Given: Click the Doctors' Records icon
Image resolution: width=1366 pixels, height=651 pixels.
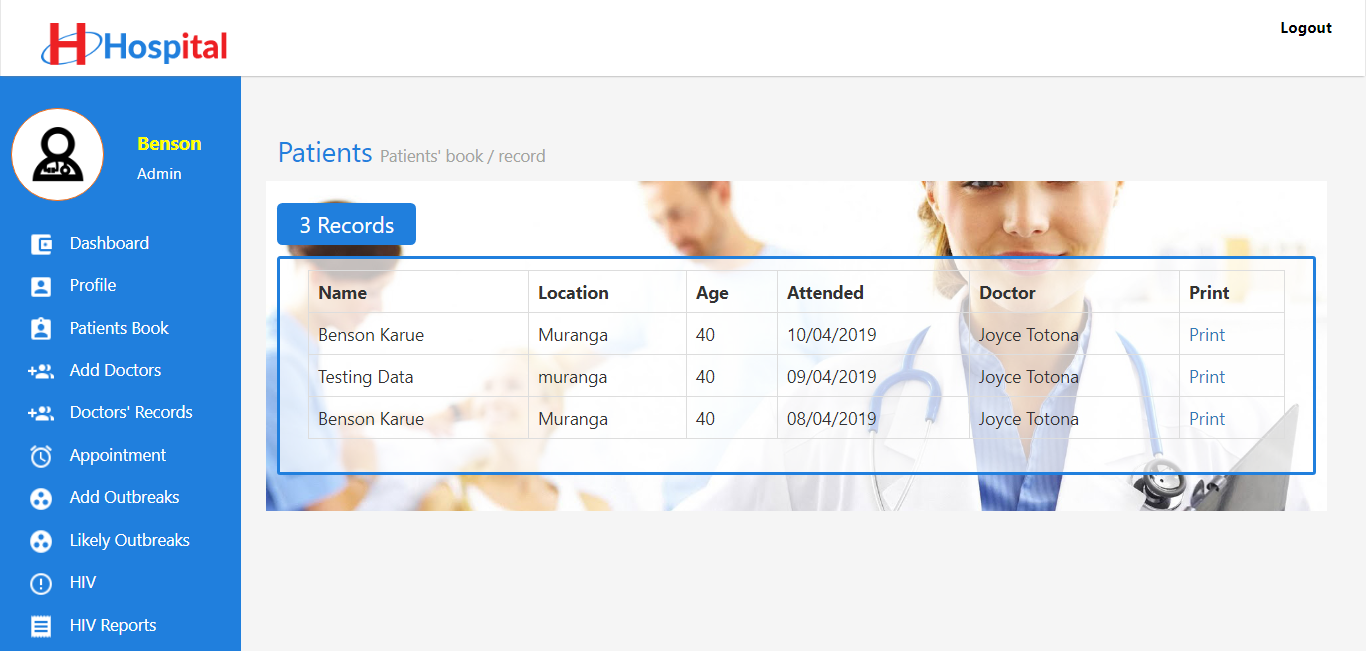Looking at the screenshot, I should 41,412.
